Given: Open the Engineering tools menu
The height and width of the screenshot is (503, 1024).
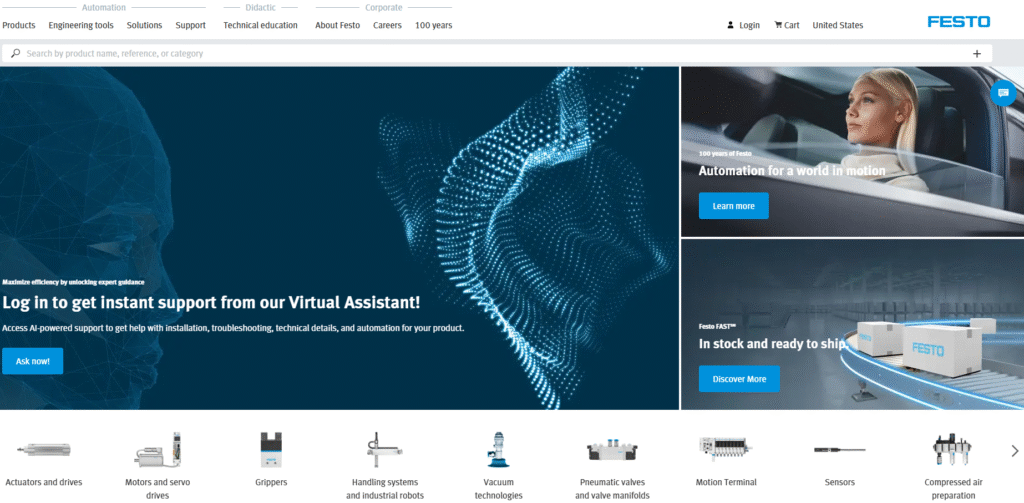Looking at the screenshot, I should [x=81, y=25].
